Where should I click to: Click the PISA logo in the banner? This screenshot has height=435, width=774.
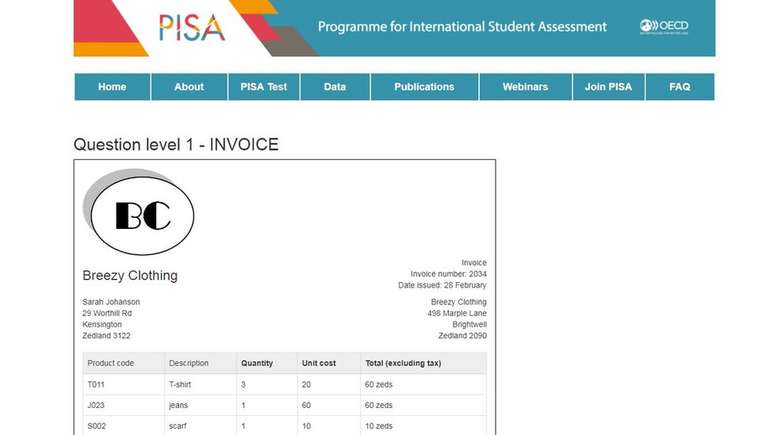192,28
